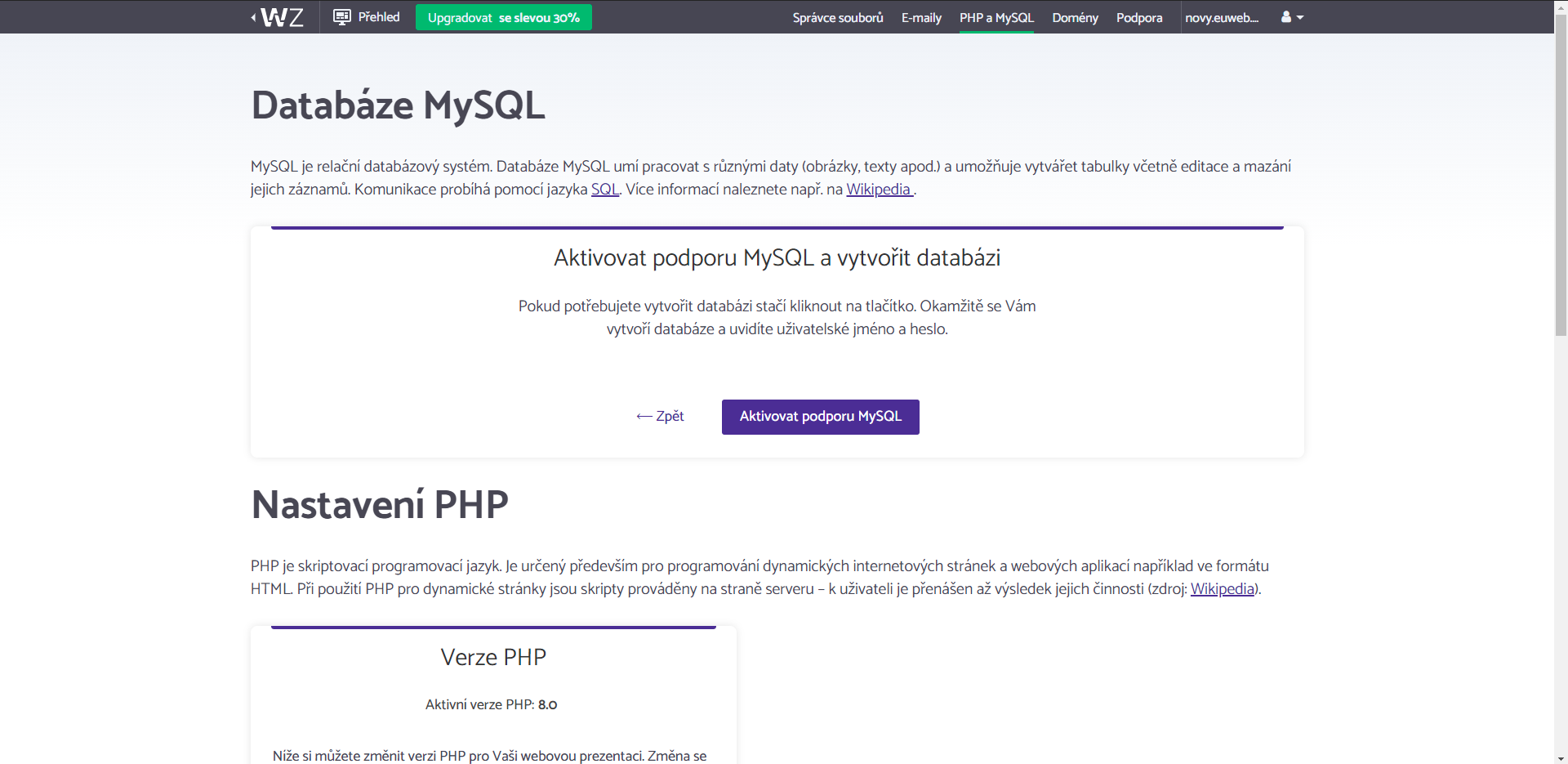Click the Přehled monitor icon

[342, 16]
